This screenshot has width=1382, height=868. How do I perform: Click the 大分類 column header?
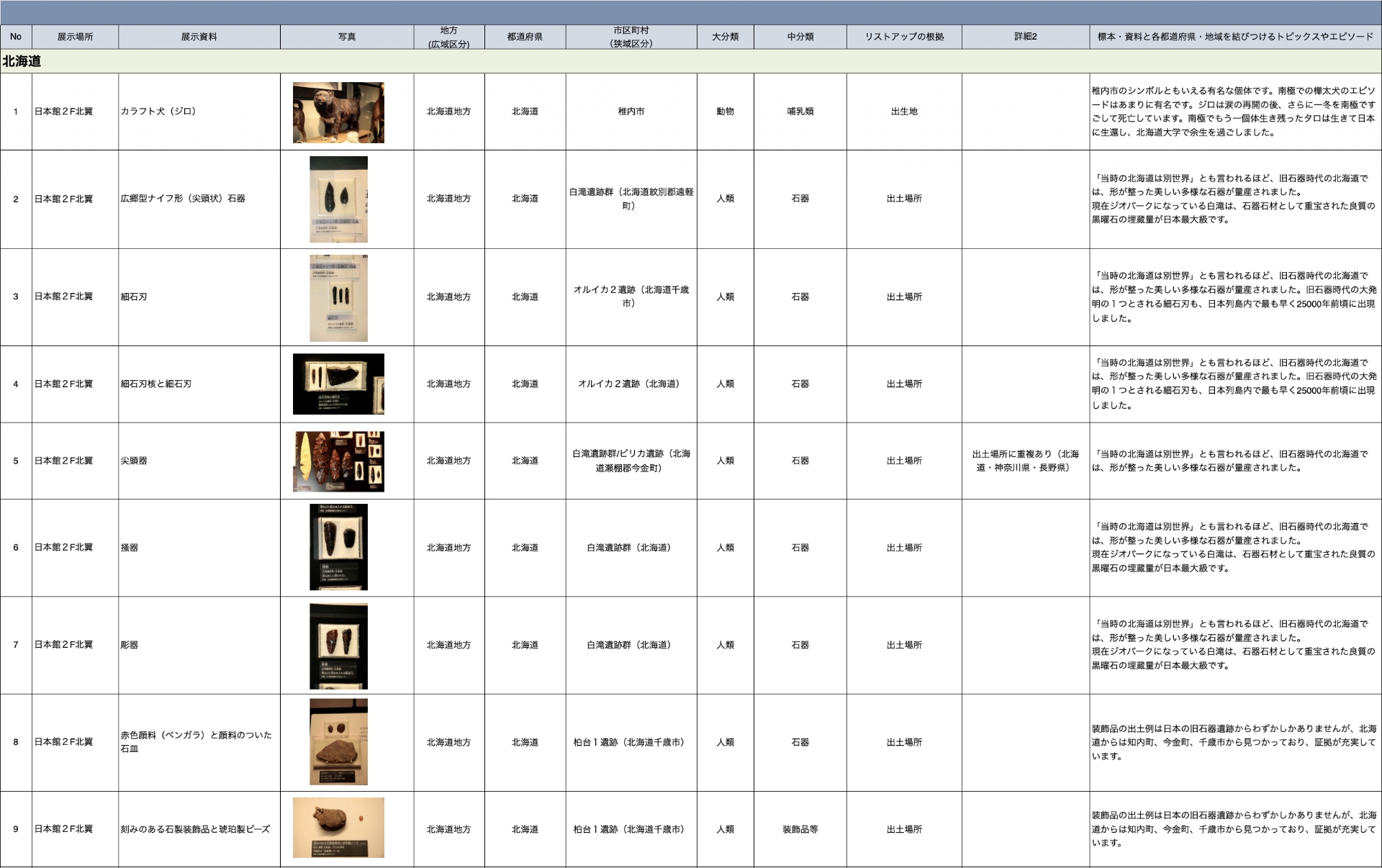725,37
